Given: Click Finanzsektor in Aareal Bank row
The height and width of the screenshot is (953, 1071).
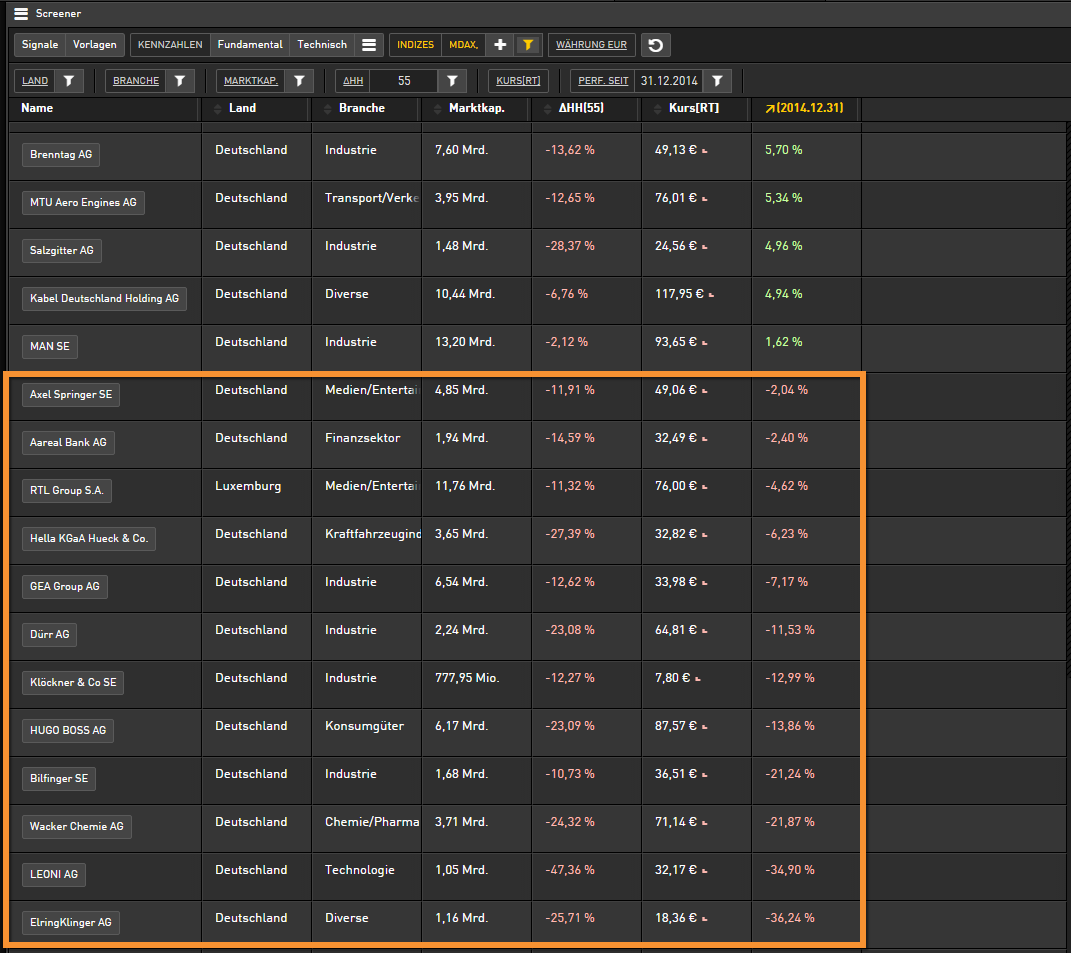Looking at the screenshot, I should pyautogui.click(x=363, y=438).
